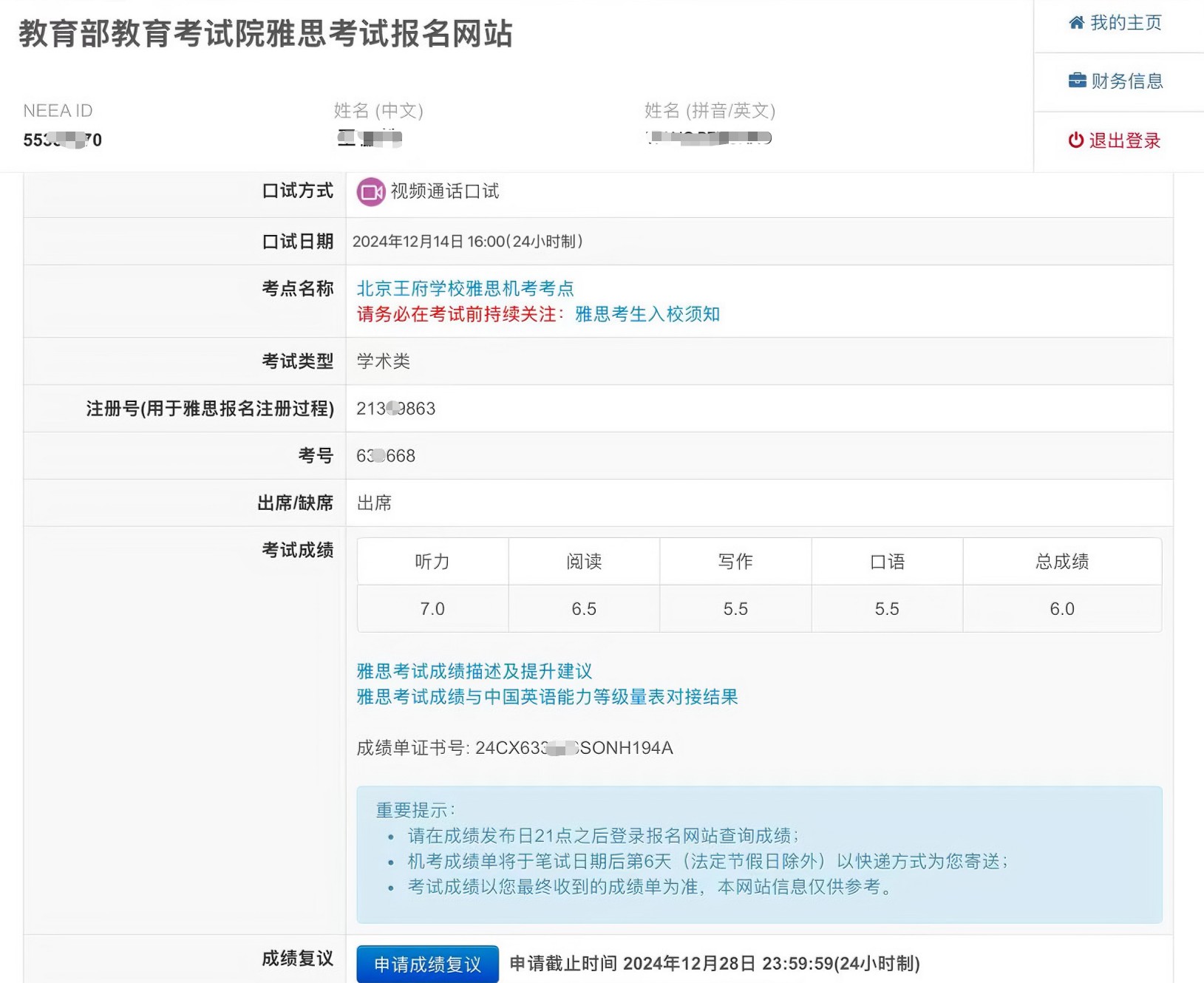The image size is (1204, 983).
Task: Click the 成绩单证书号 certificate number text
Action: [x=515, y=748]
